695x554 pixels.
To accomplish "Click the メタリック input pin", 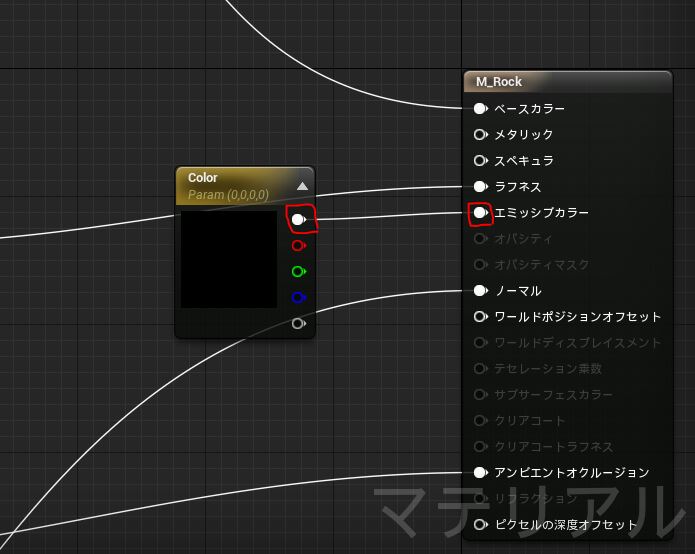I will click(480, 134).
